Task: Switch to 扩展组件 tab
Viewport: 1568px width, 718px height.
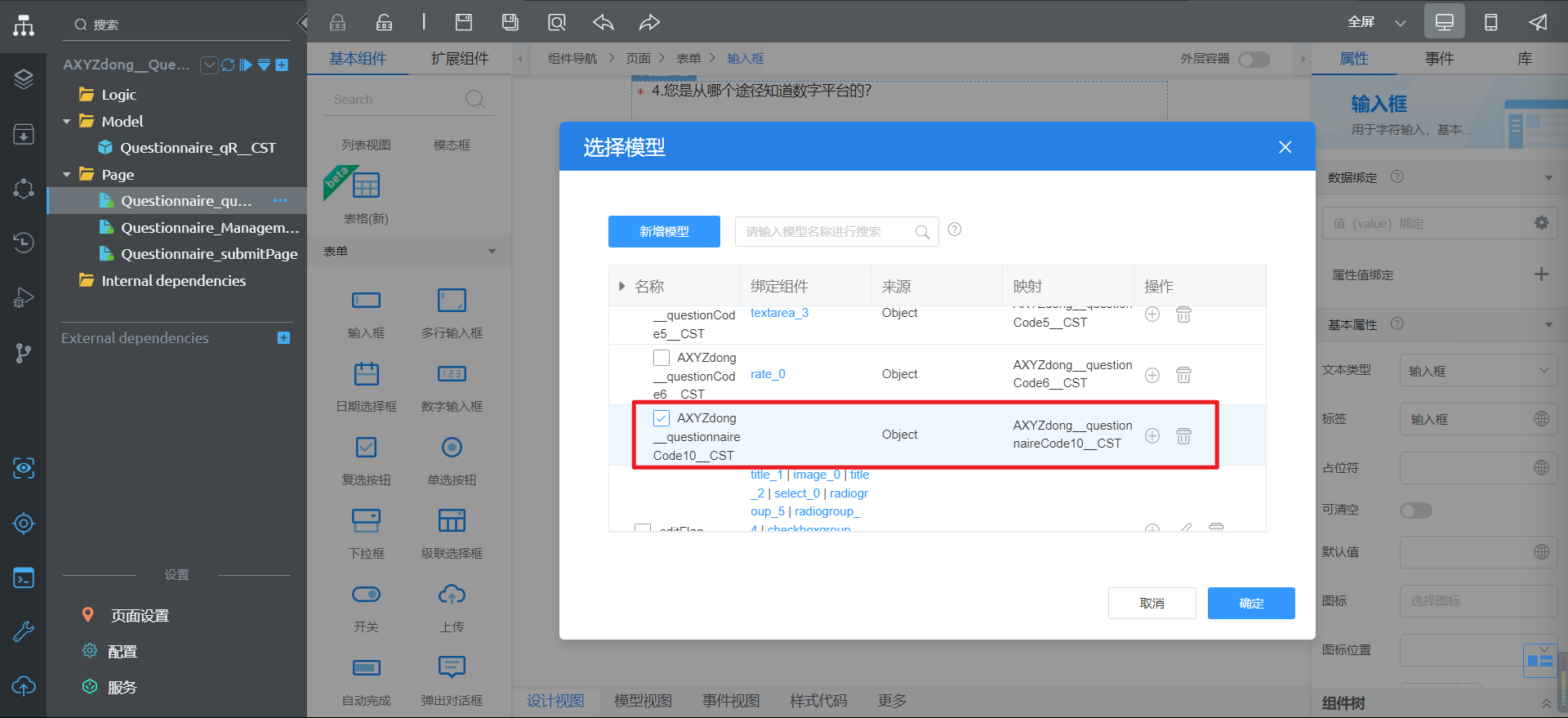Action: point(460,59)
